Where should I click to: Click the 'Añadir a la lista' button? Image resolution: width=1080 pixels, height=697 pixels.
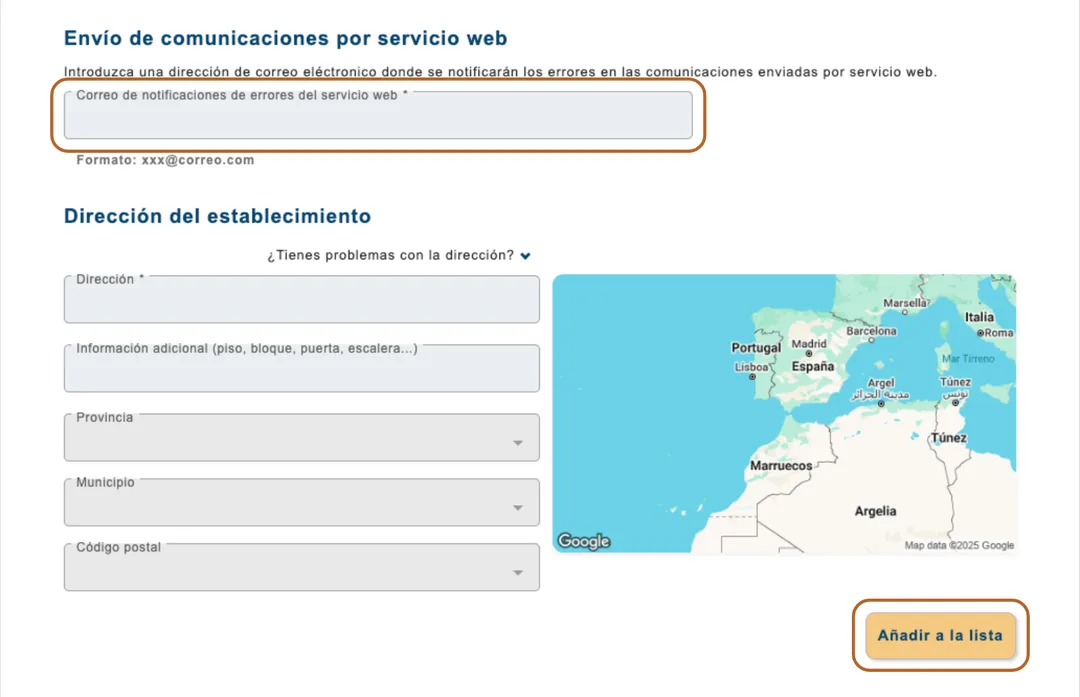click(940, 635)
